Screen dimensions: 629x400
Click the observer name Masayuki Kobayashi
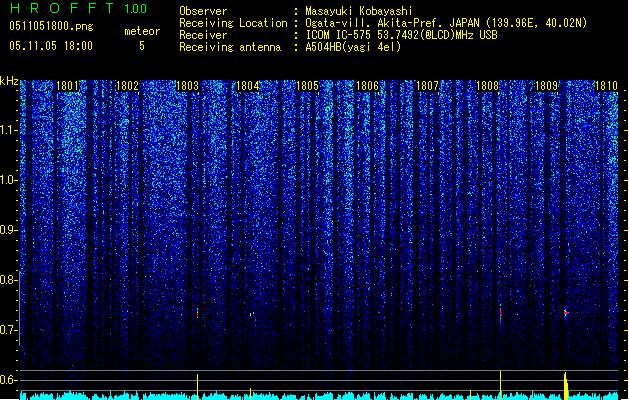(359, 11)
